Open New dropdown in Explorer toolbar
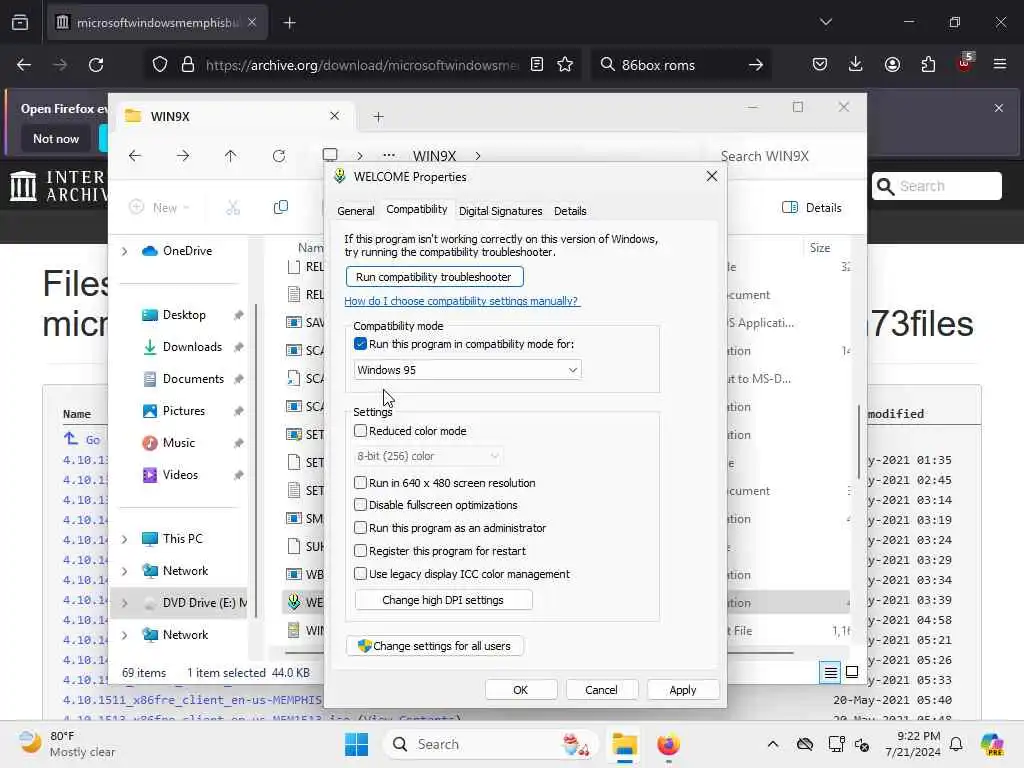Screen dimensions: 1024x768 click(x=159, y=208)
